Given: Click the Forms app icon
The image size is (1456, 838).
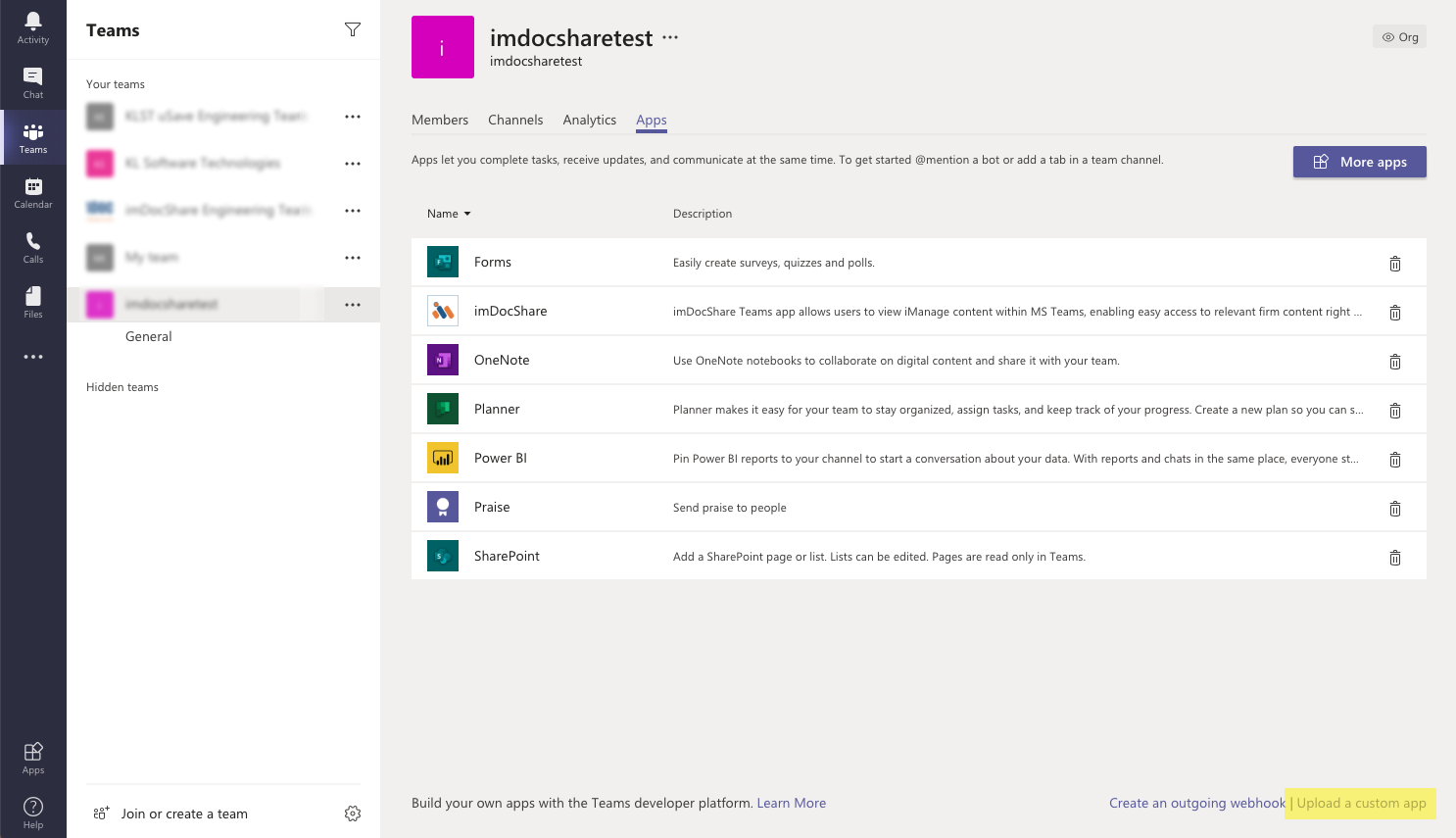Looking at the screenshot, I should coord(443,262).
